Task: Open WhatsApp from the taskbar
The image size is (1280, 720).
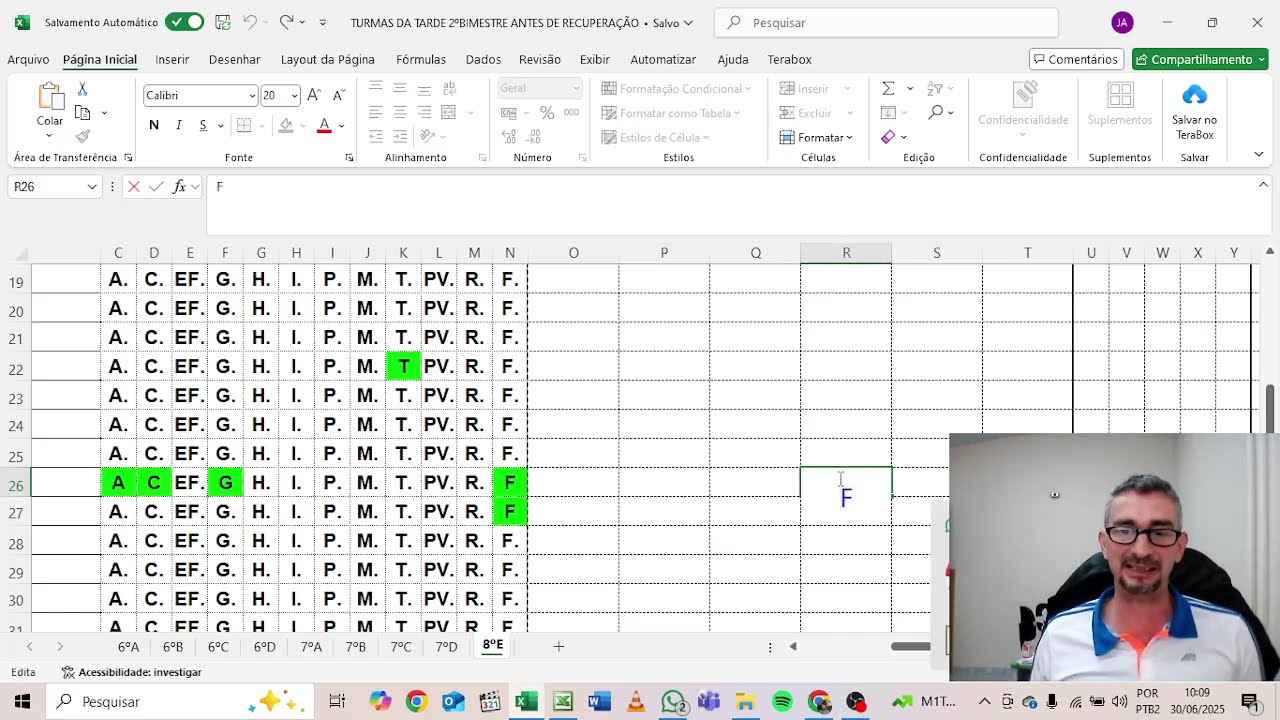Action: tap(674, 702)
